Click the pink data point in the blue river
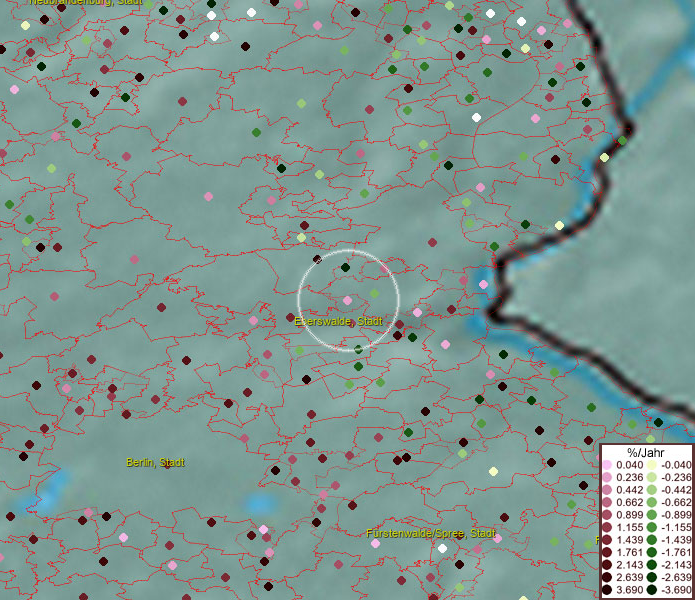The image size is (695, 600). [484, 284]
